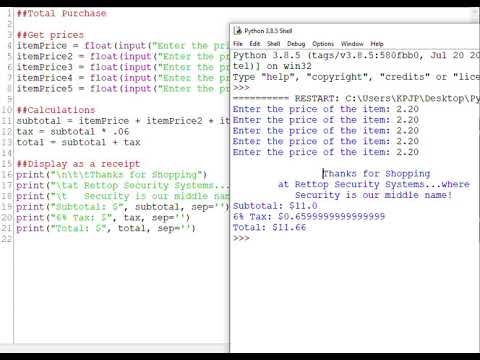
Task: Click the ##Total Purchase comment line
Action: (x=61, y=13)
